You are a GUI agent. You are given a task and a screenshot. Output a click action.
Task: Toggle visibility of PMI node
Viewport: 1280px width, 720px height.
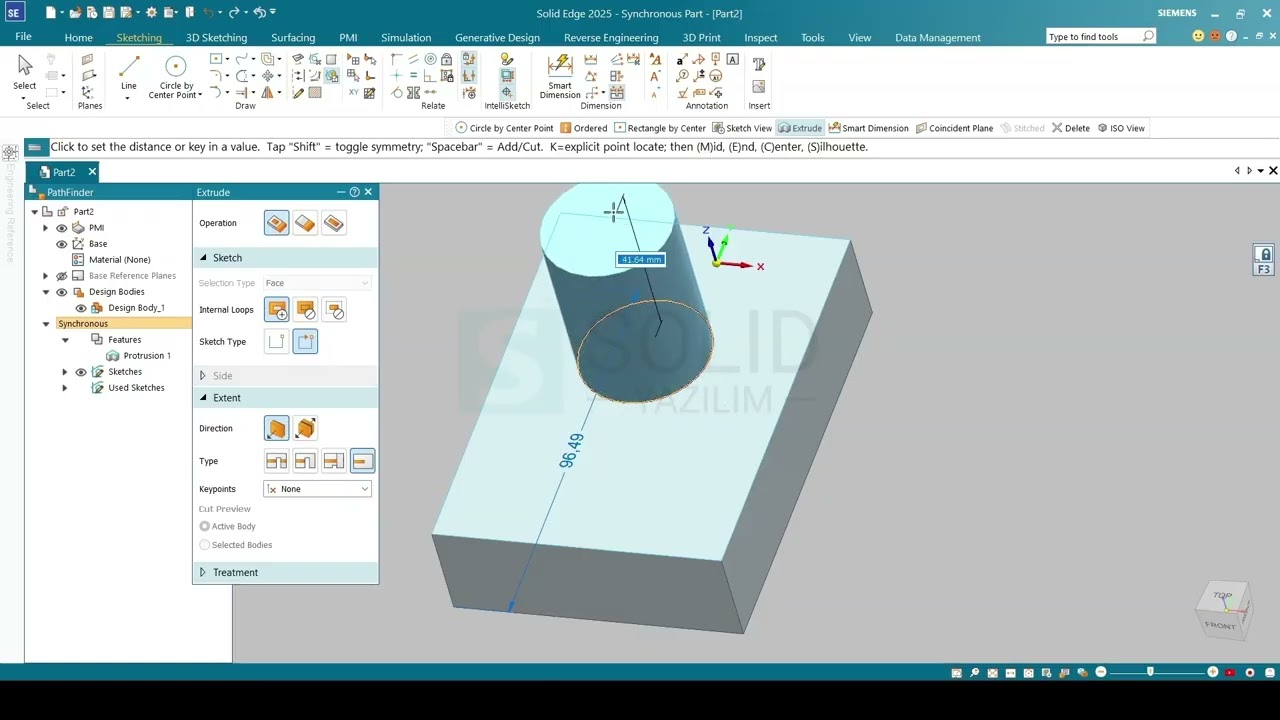(x=62, y=228)
